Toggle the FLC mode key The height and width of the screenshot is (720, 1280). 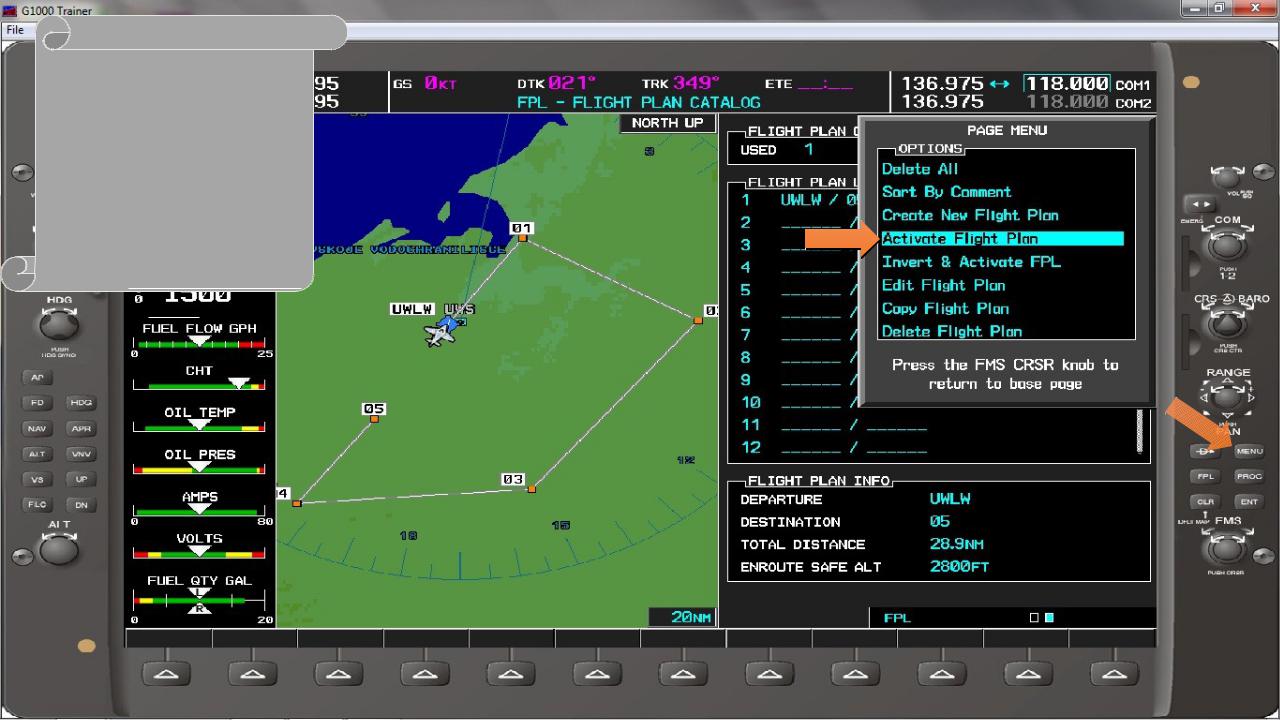tap(36, 505)
